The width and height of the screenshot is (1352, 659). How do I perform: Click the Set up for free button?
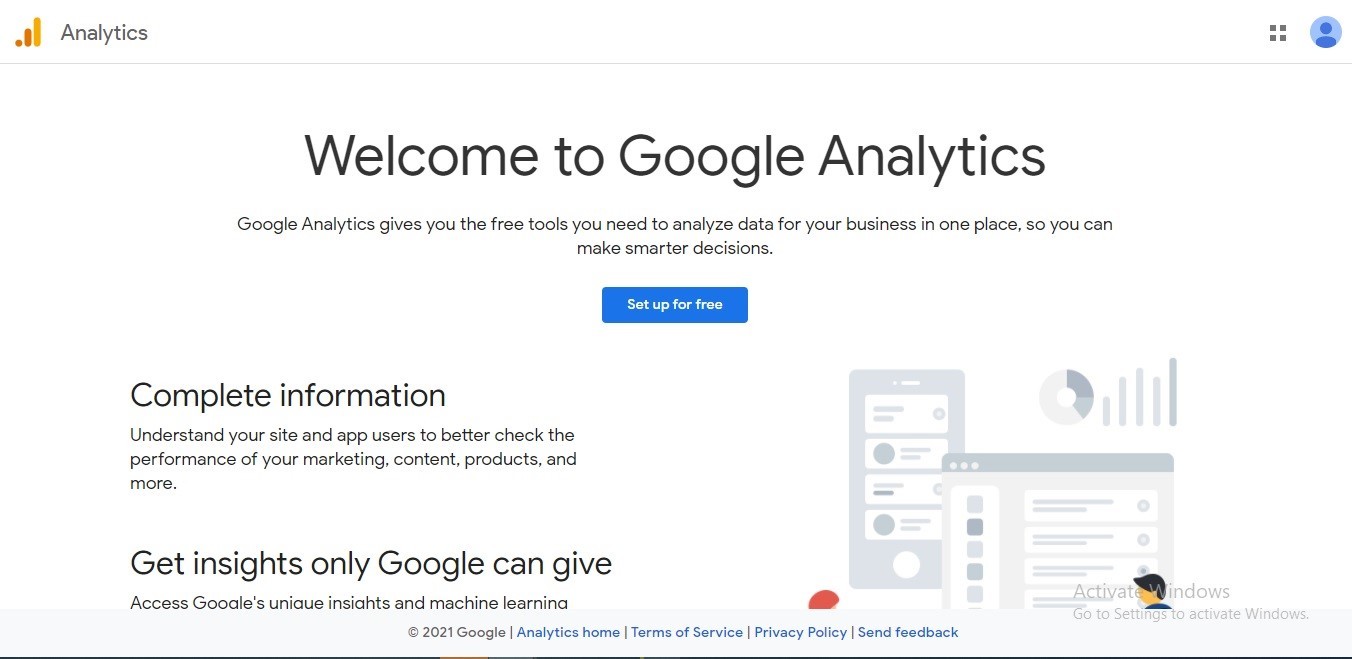(x=674, y=305)
